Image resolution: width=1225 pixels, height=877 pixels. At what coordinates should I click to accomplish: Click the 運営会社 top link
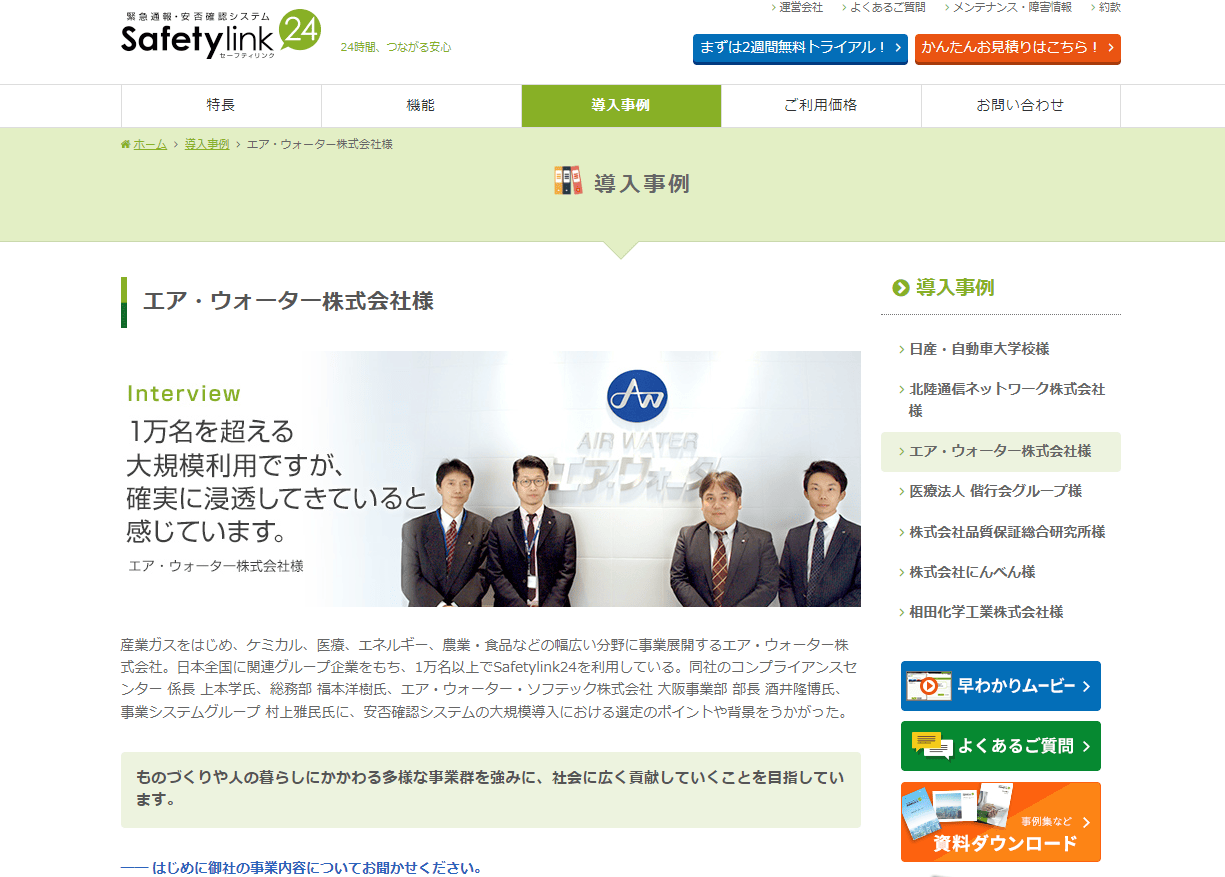800,7
